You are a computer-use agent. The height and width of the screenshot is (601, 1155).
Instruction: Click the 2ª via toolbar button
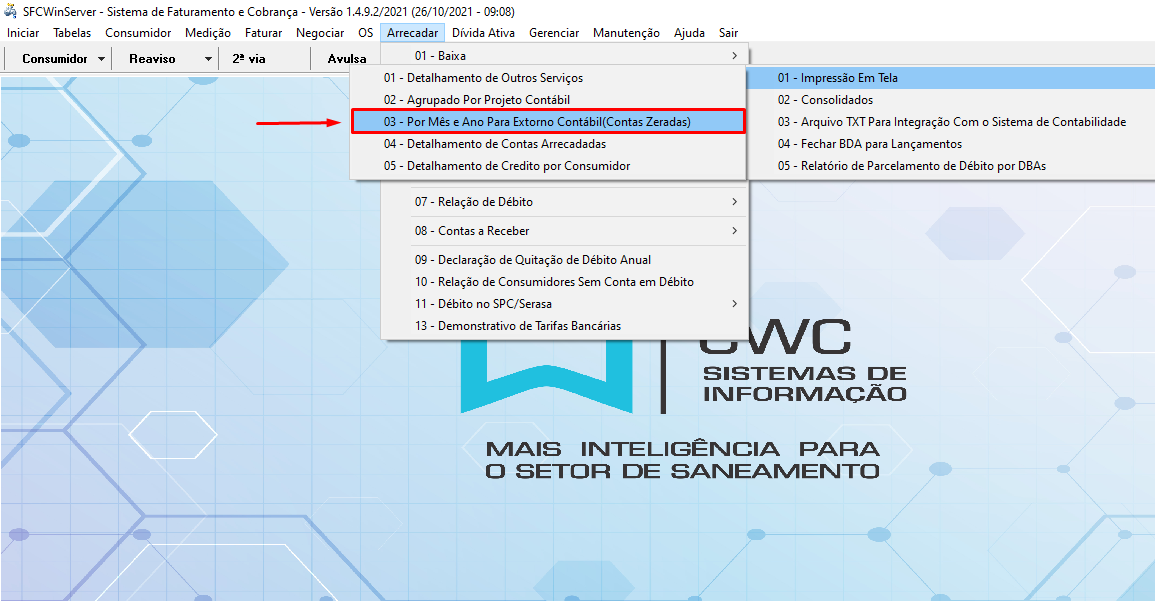coord(249,59)
